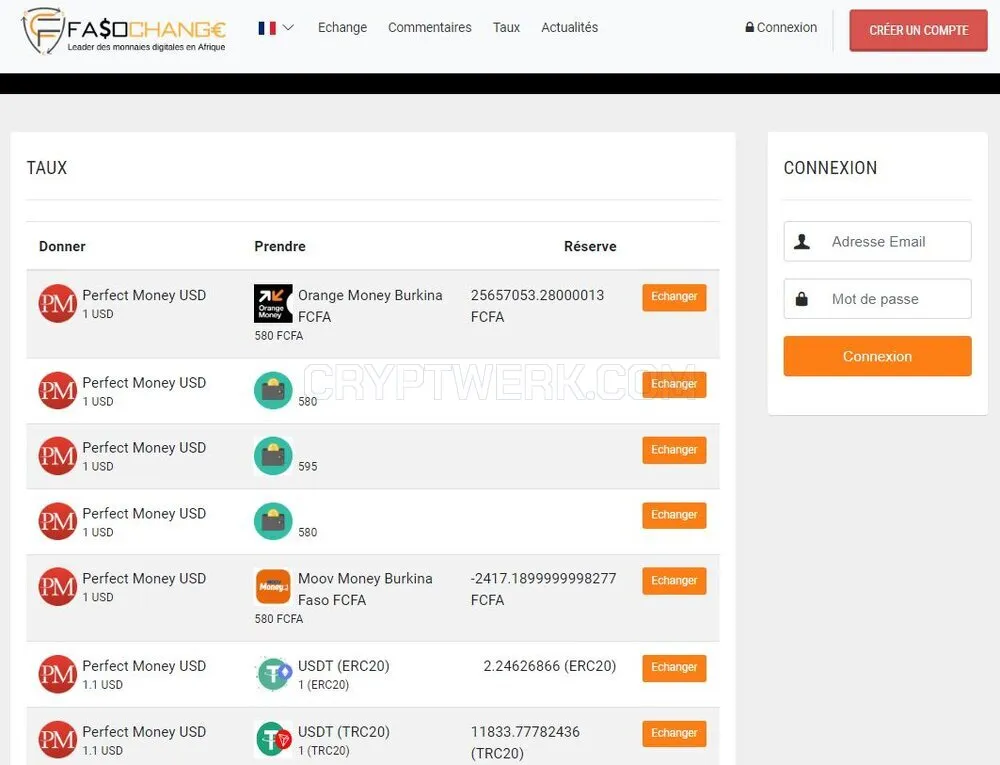Focus the Mot de passe field

(877, 299)
